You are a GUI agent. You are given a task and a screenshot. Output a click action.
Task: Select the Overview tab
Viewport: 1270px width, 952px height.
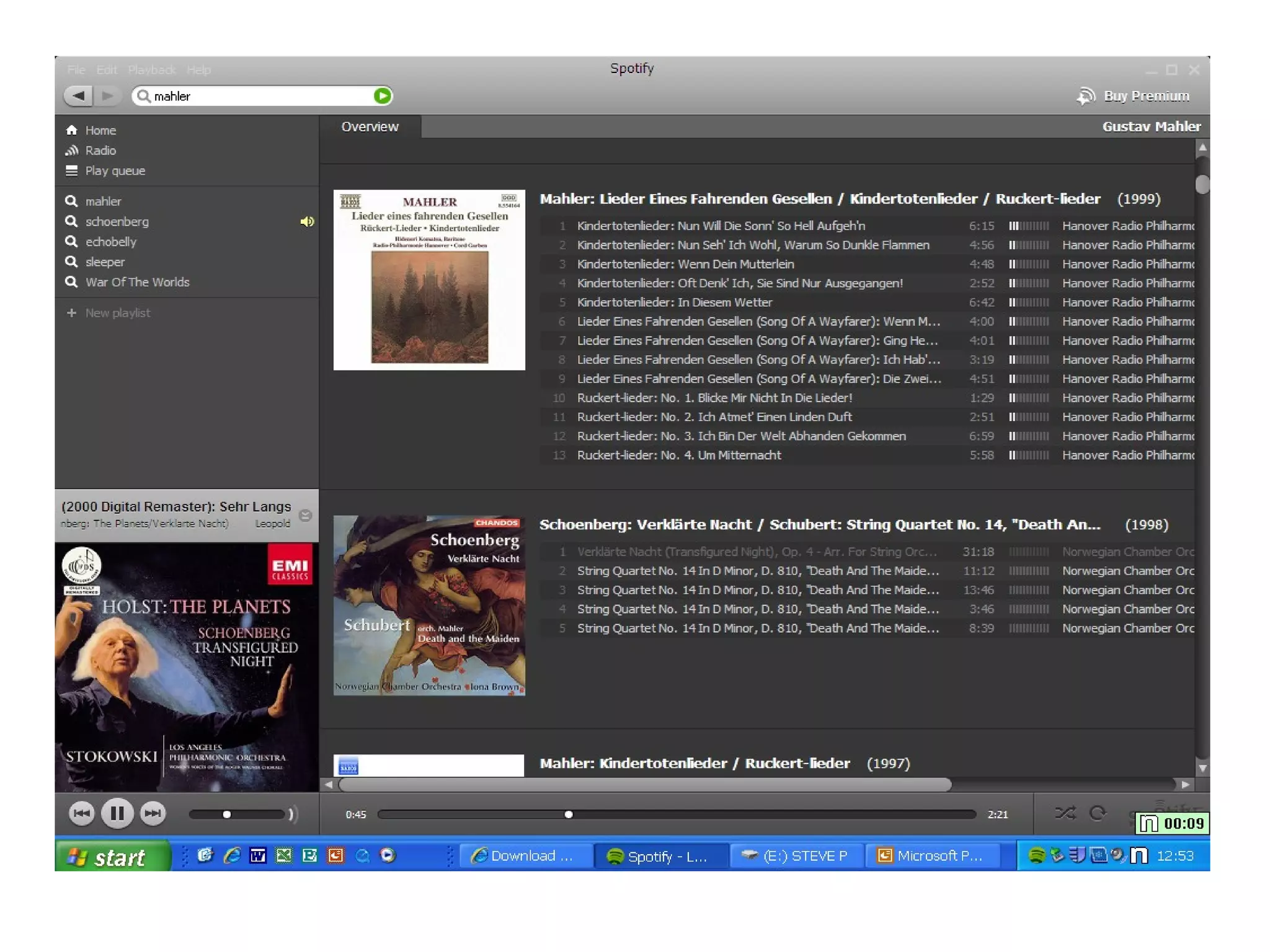point(370,127)
